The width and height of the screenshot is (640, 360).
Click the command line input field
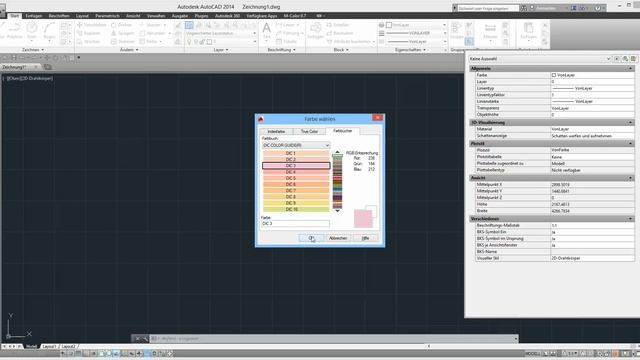point(333,339)
